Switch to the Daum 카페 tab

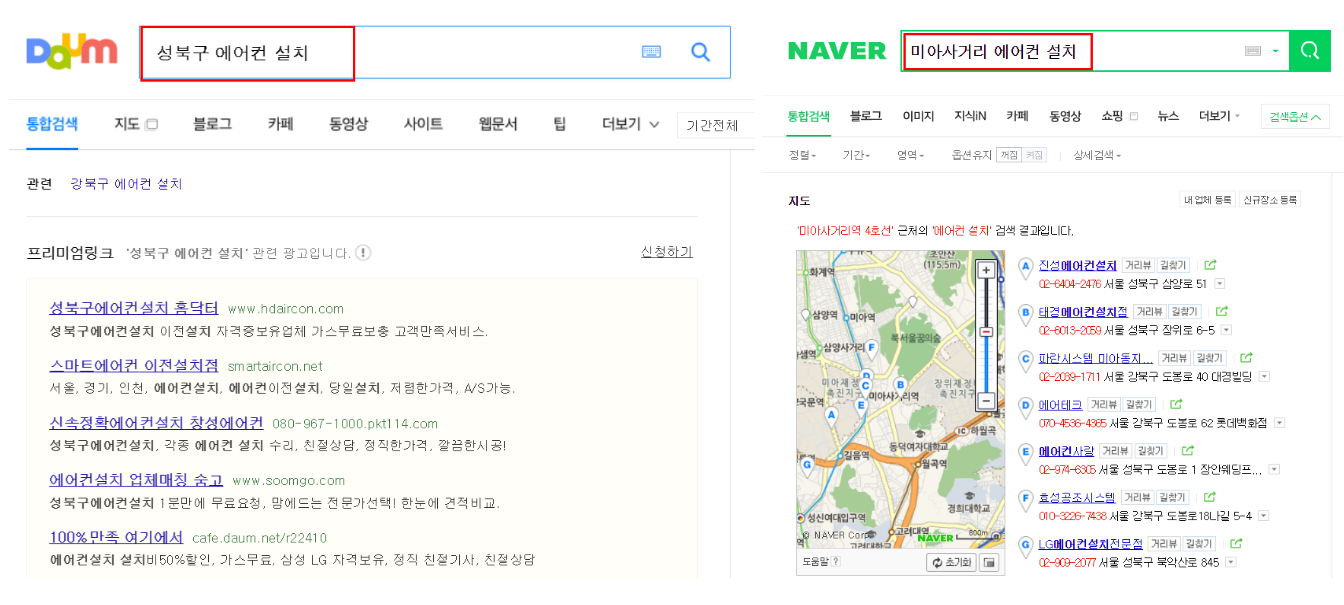point(280,124)
